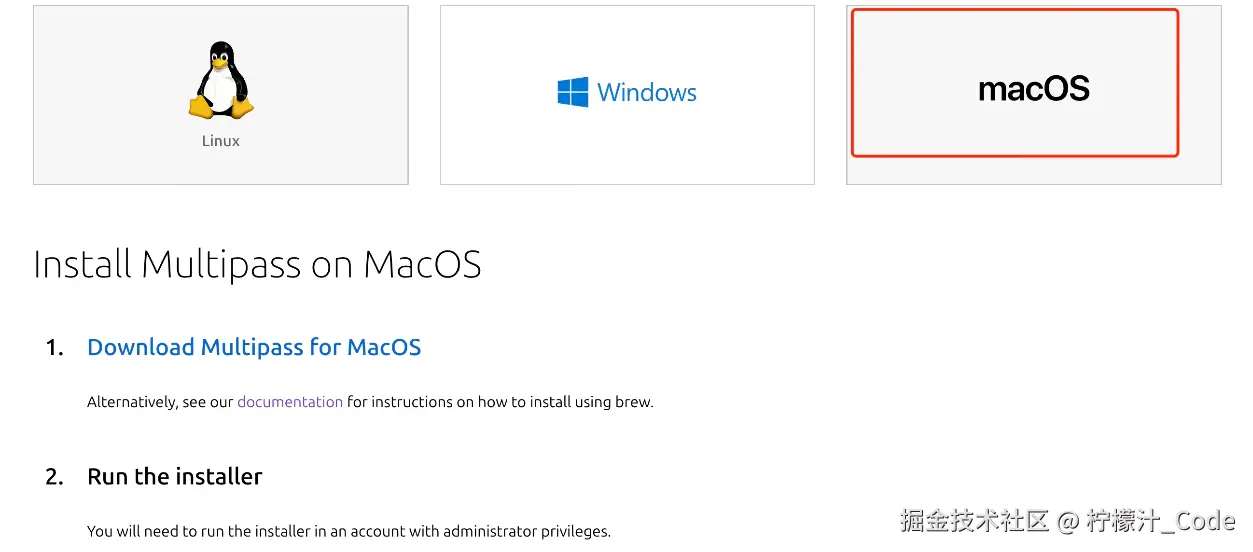This screenshot has height=552, width=1253.
Task: Click the word Multipass in the main heading
Action: coord(221,264)
